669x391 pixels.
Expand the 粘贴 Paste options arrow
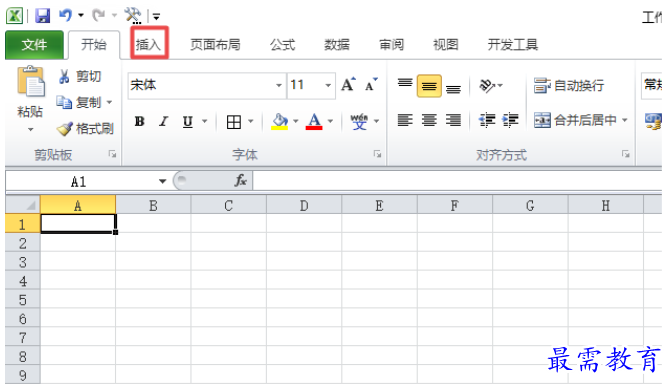coord(30,129)
